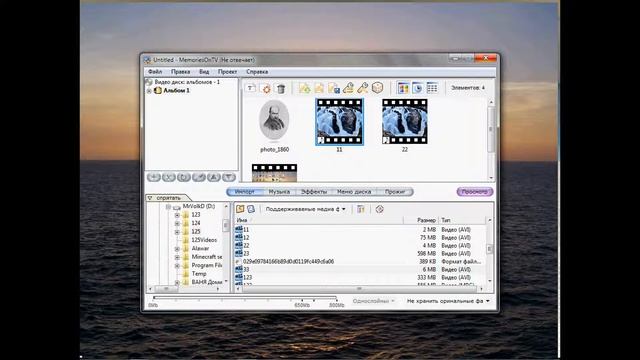Image resolution: width=640 pixels, height=360 pixels.
Task: Select the video thumbnail labeled 11
Action: (339, 122)
